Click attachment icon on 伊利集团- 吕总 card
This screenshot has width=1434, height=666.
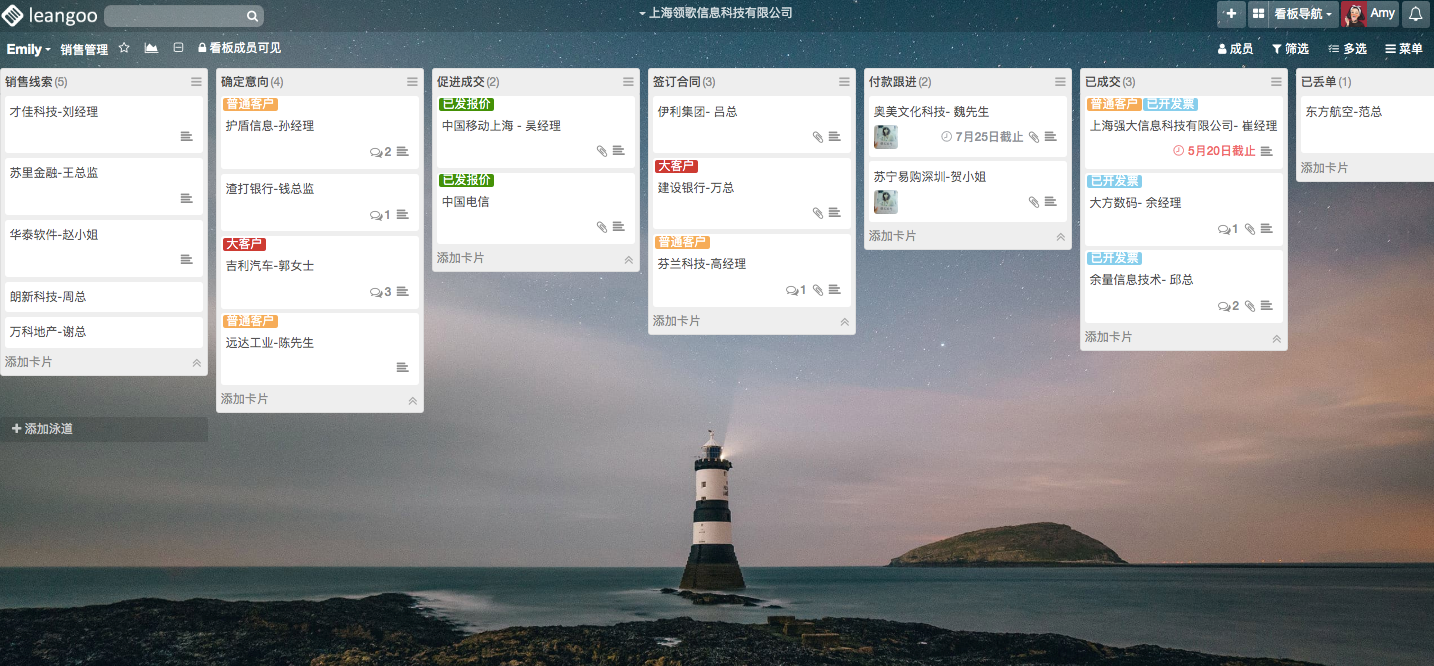(817, 137)
